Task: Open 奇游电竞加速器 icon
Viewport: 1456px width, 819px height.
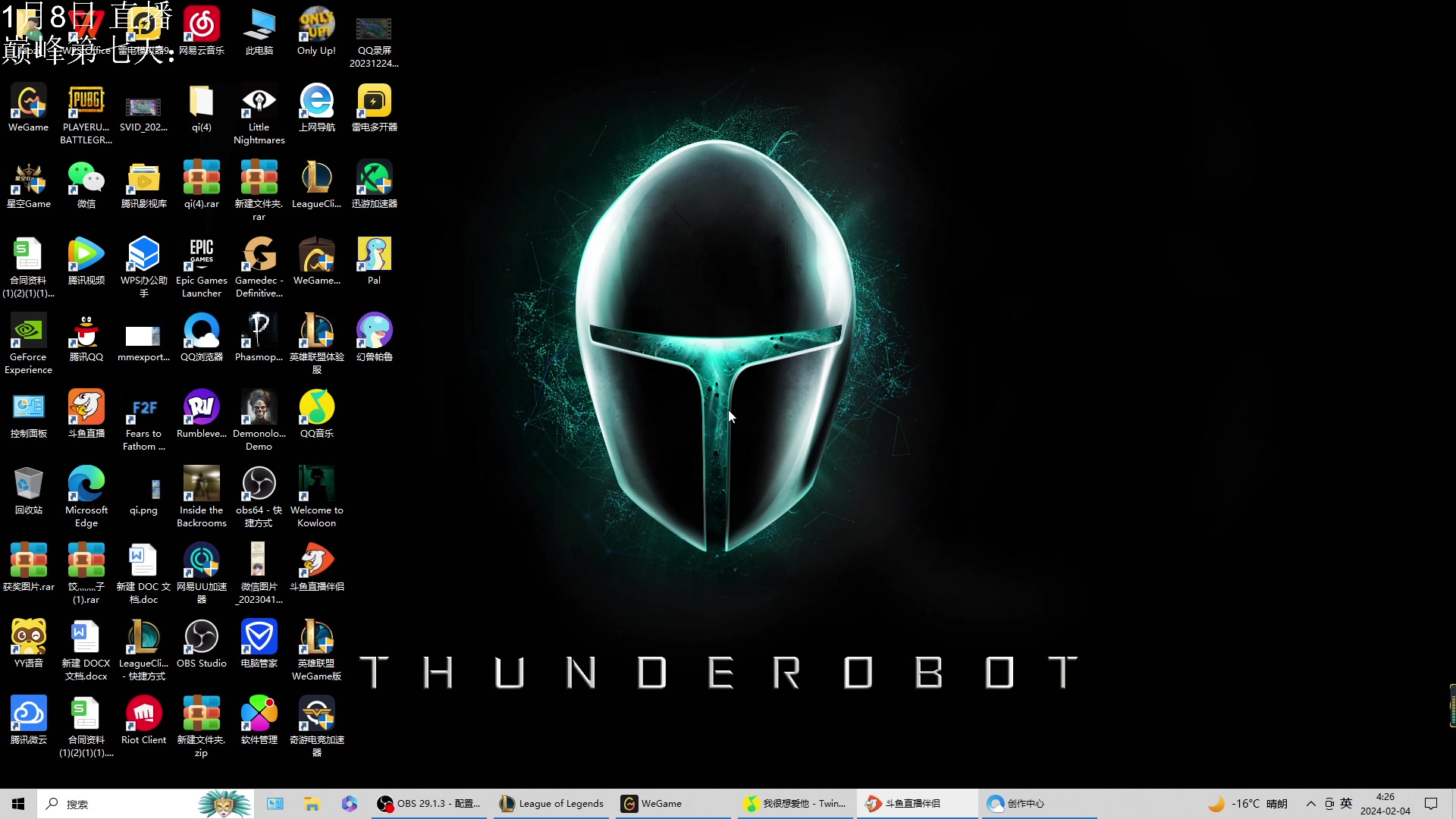Action: coord(317,727)
